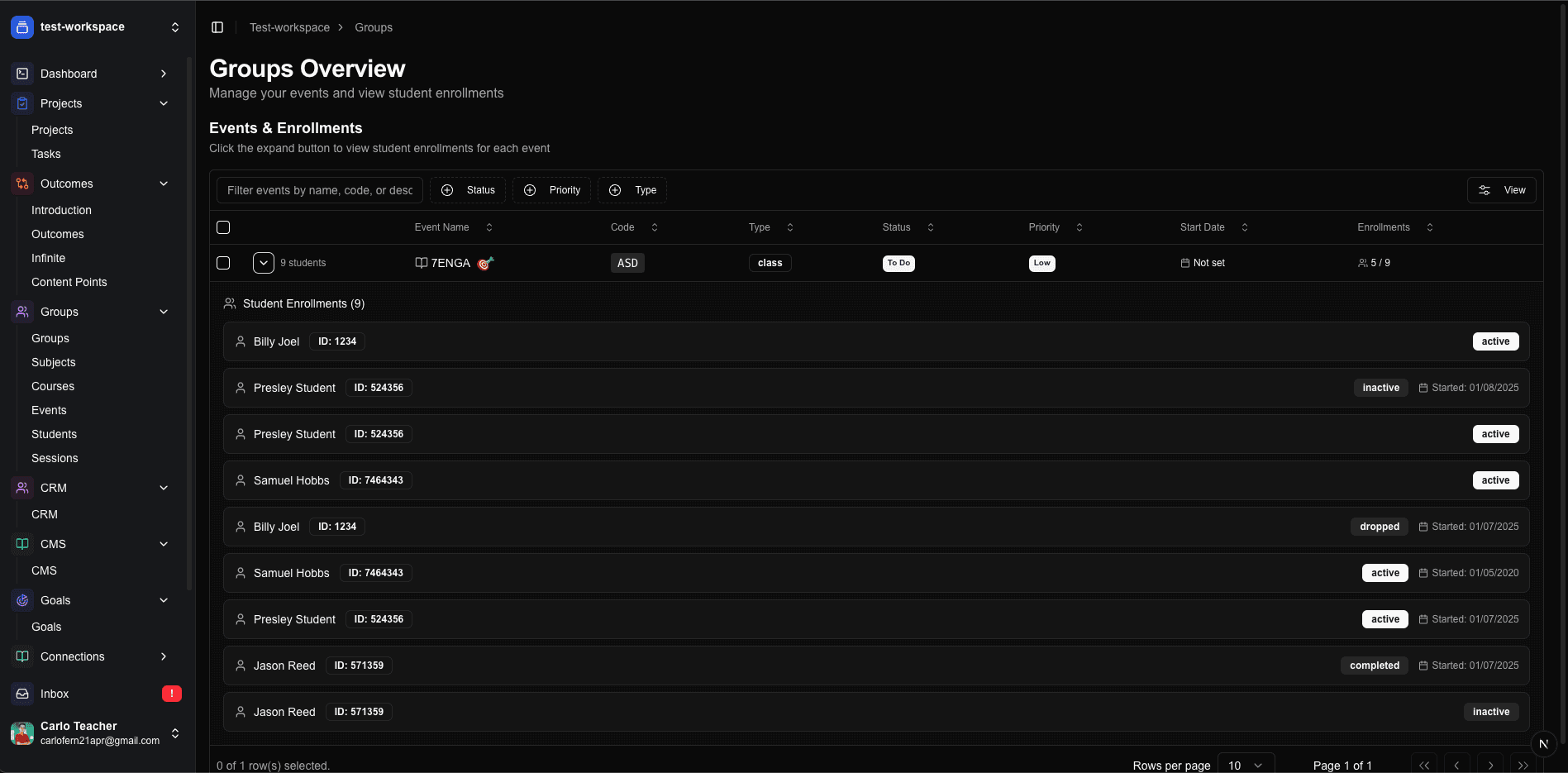Screen dimensions: 1568x773
Task: Click the Outcomes sidebar icon
Action: pos(22,184)
